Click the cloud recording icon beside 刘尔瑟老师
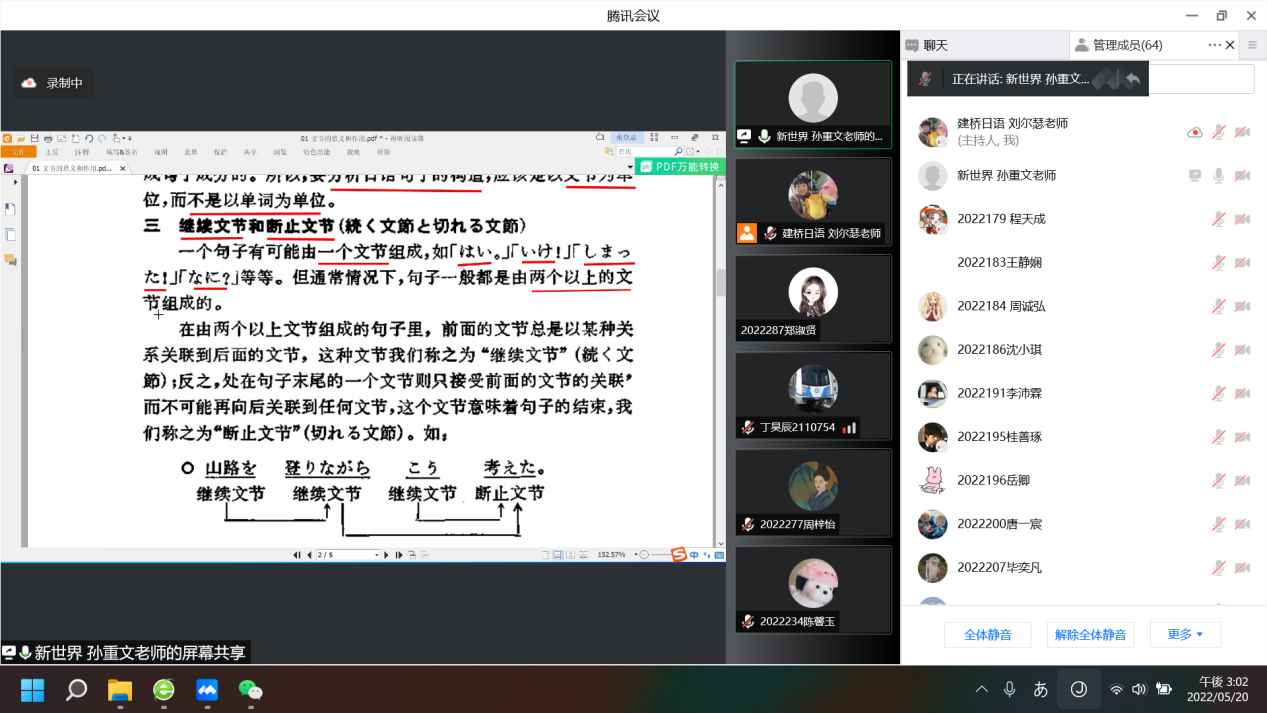 (1194, 132)
